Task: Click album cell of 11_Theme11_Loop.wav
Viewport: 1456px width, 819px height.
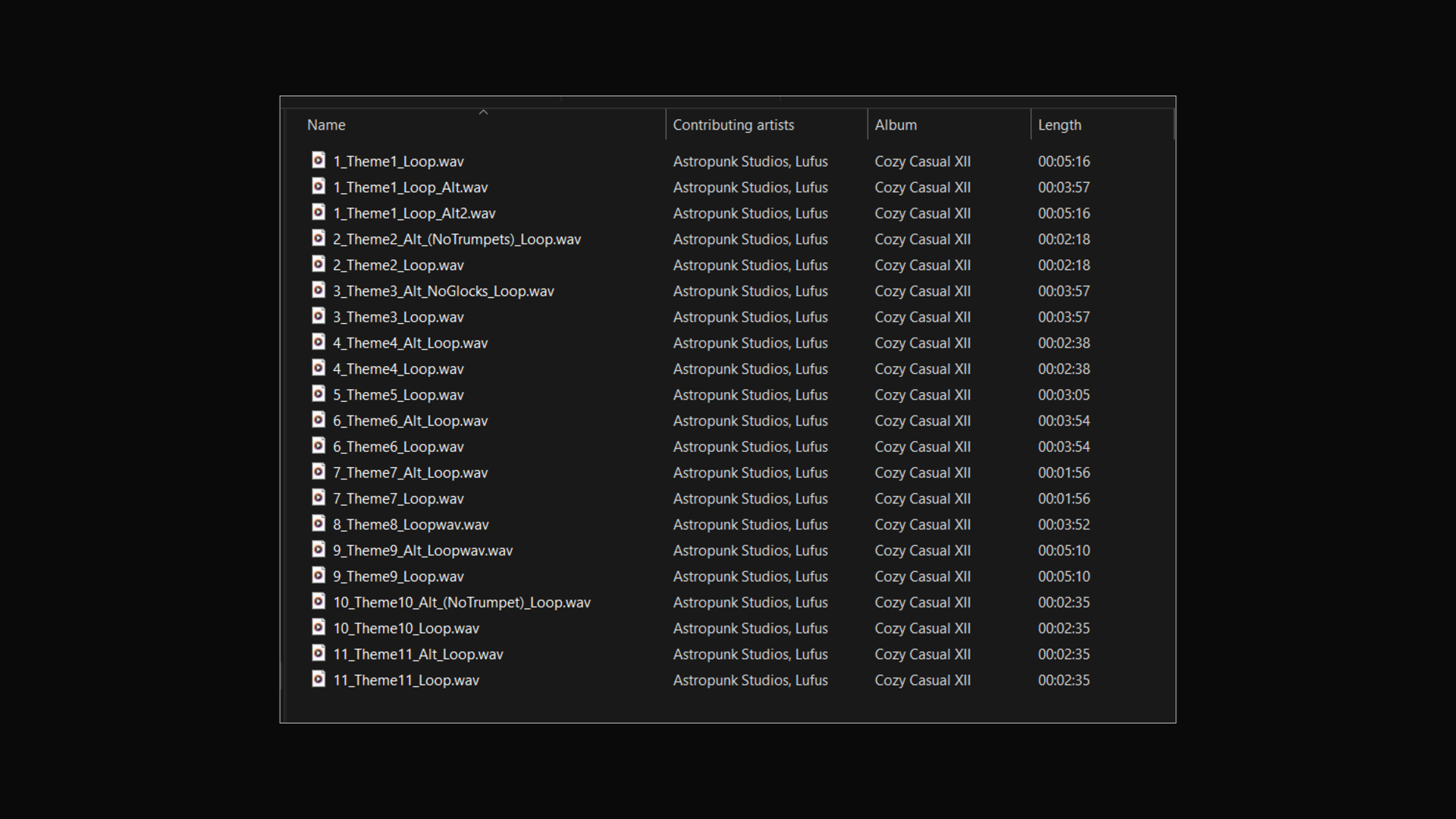Action: click(923, 680)
